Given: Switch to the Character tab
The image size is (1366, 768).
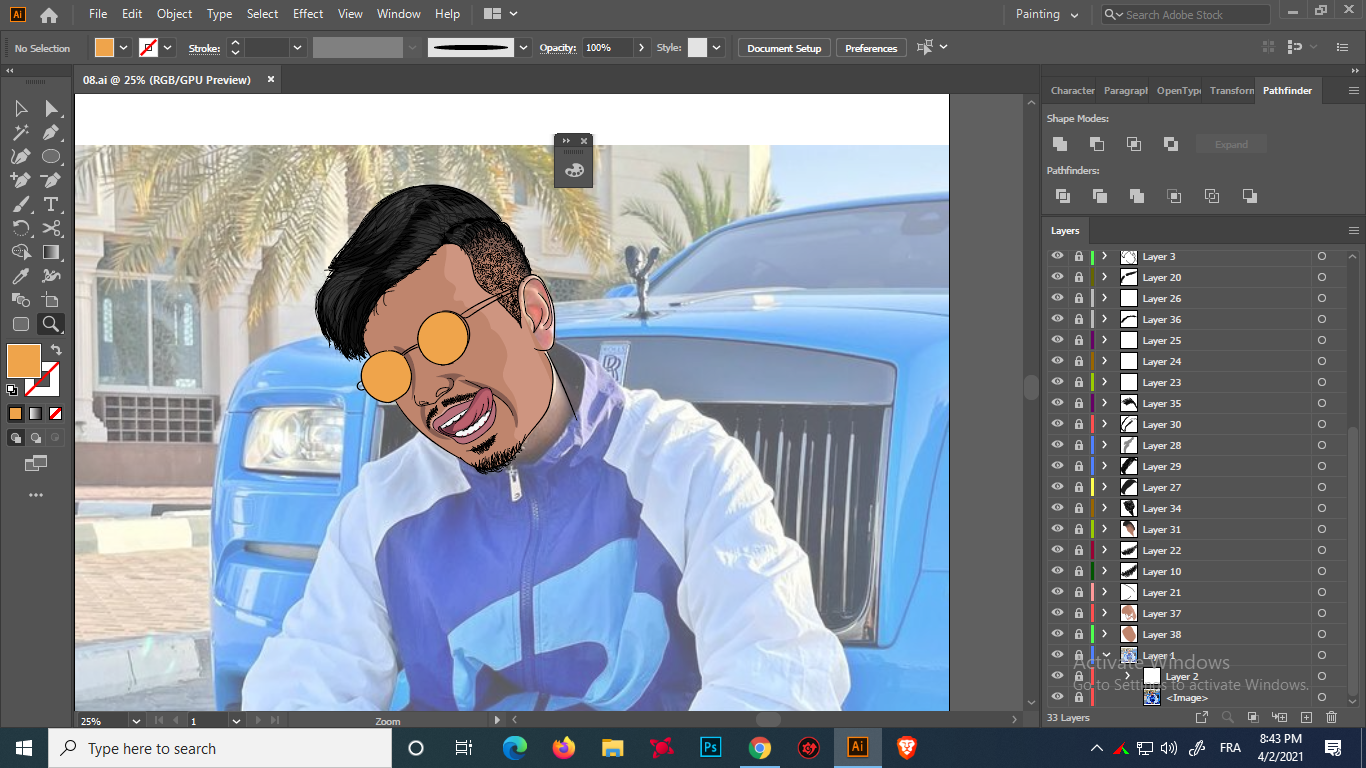Looking at the screenshot, I should [1072, 90].
